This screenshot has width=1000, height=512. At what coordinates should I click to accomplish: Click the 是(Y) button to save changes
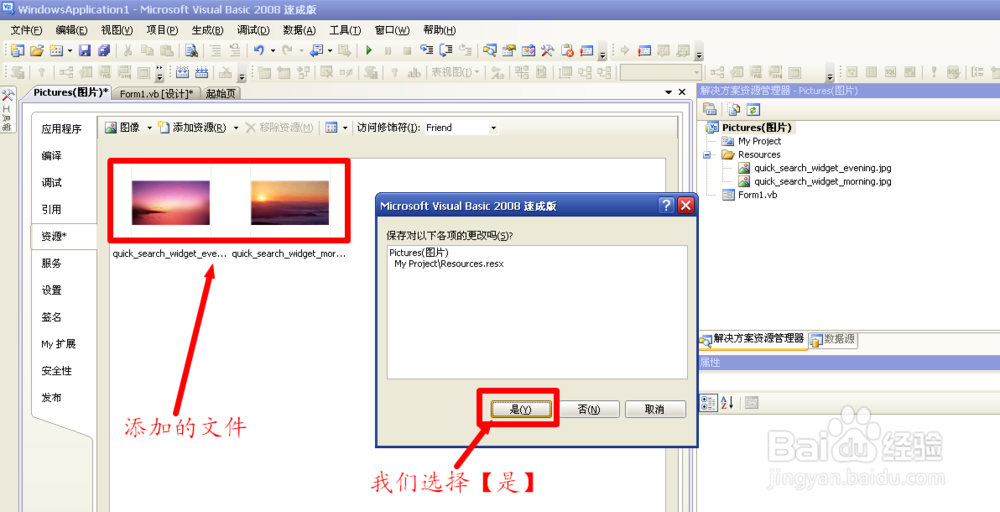click(x=520, y=409)
